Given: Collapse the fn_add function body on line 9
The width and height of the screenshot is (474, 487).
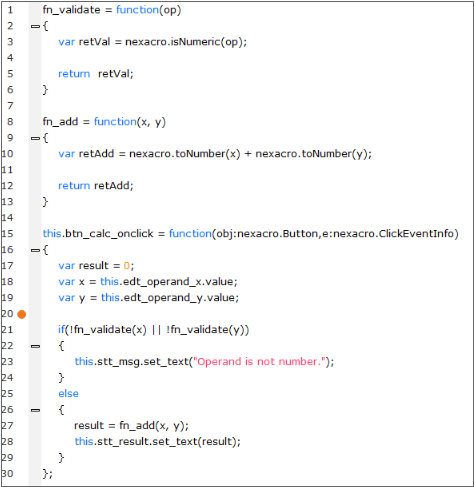Looking at the screenshot, I should click(x=35, y=138).
